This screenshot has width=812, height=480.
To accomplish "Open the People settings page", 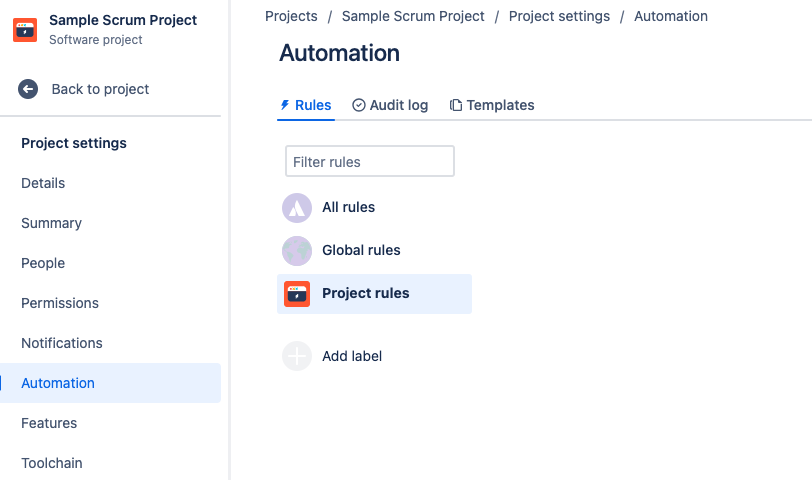I will pos(43,263).
